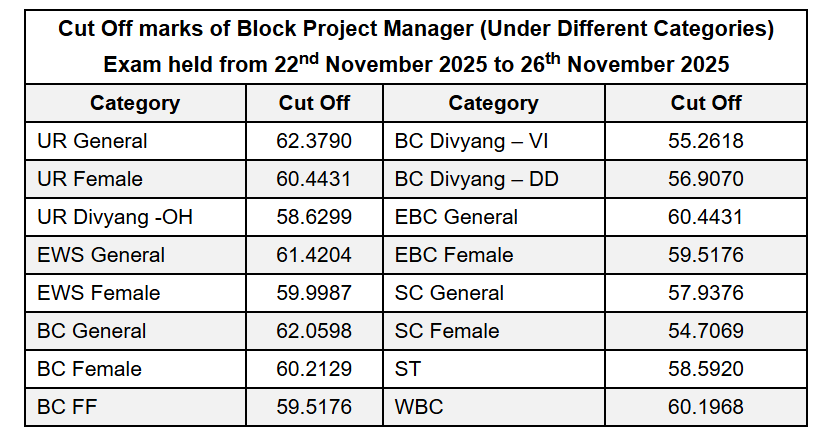Select the EWS General category cell

click(x=100, y=255)
